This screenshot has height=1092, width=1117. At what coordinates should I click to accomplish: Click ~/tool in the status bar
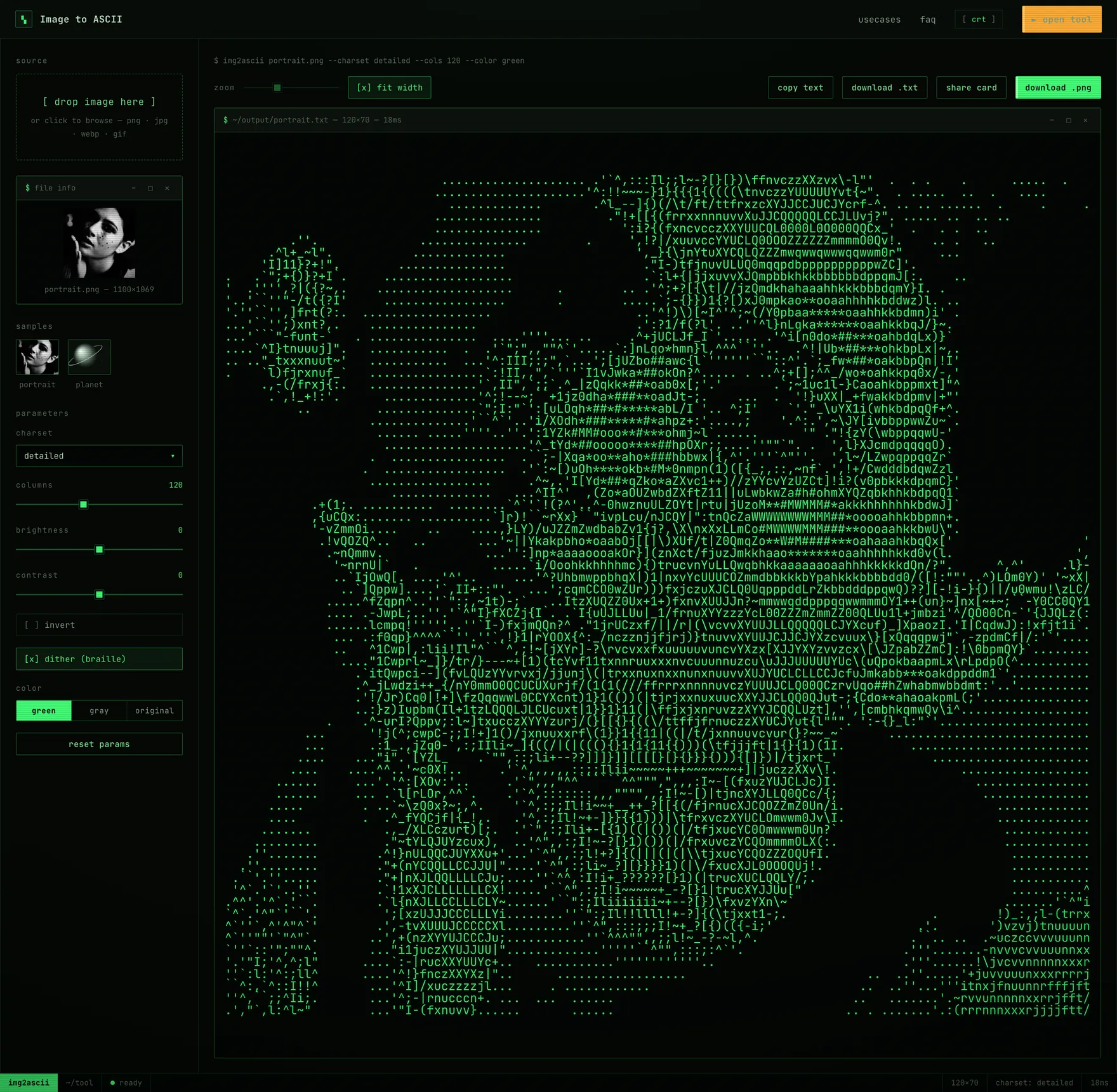point(79,1082)
